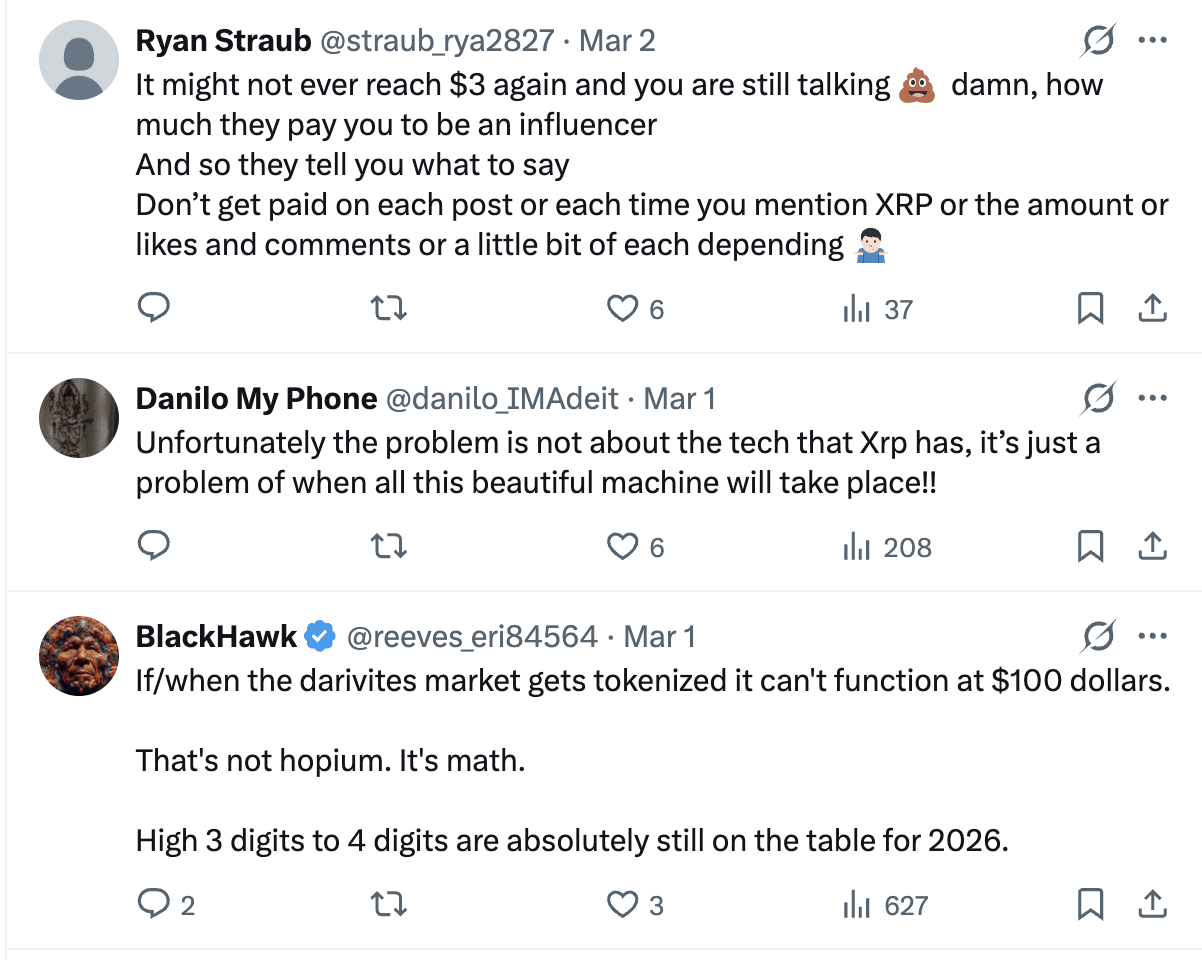The height and width of the screenshot is (960, 1202).
Task: Like Ryan Straub's post
Action: click(x=623, y=308)
